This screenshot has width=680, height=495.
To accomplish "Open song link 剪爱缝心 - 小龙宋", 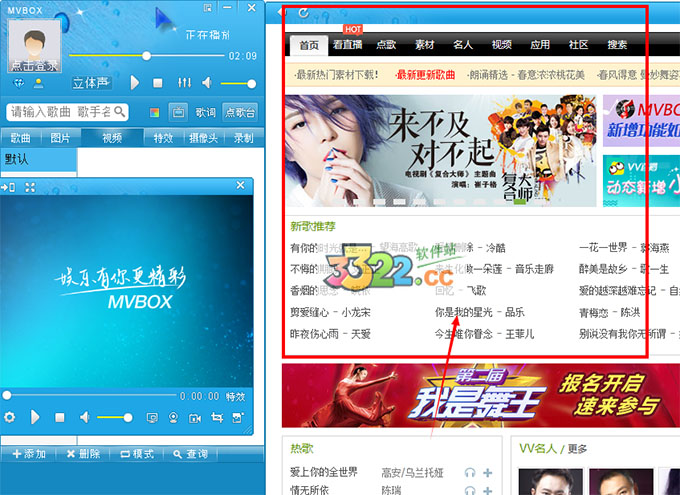I will (330, 312).
